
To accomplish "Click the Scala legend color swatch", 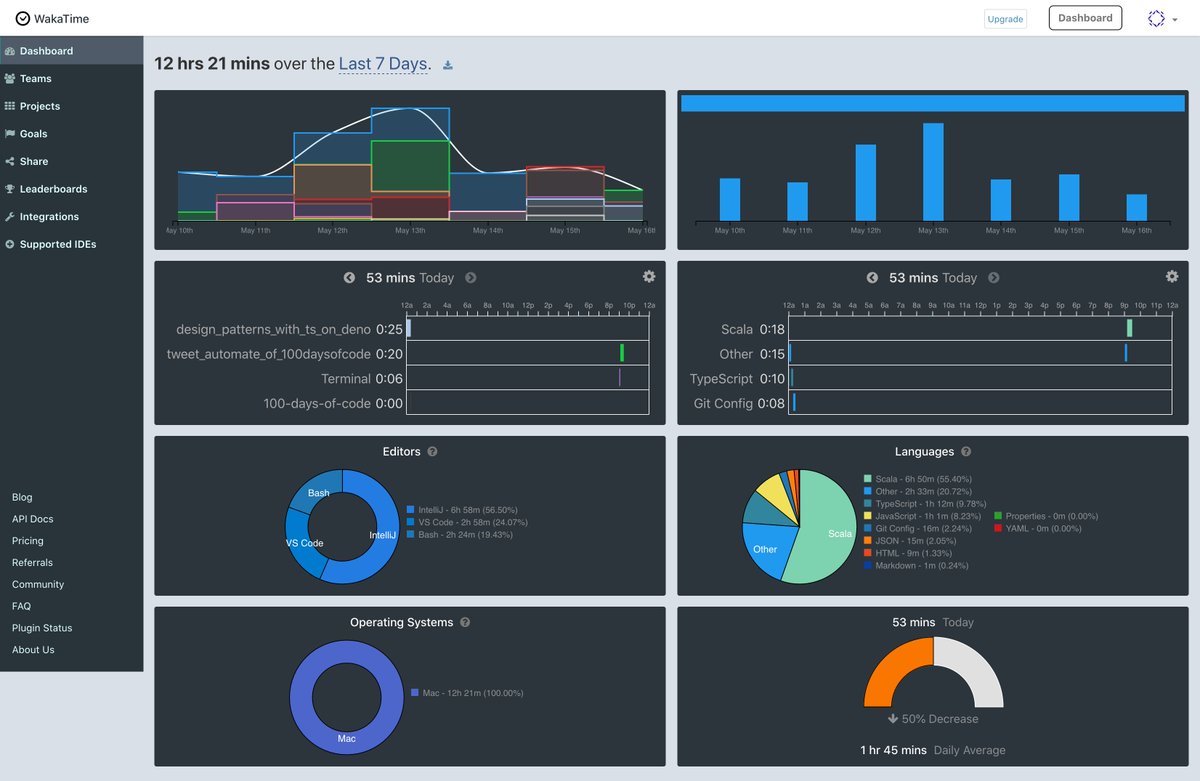I will [867, 479].
